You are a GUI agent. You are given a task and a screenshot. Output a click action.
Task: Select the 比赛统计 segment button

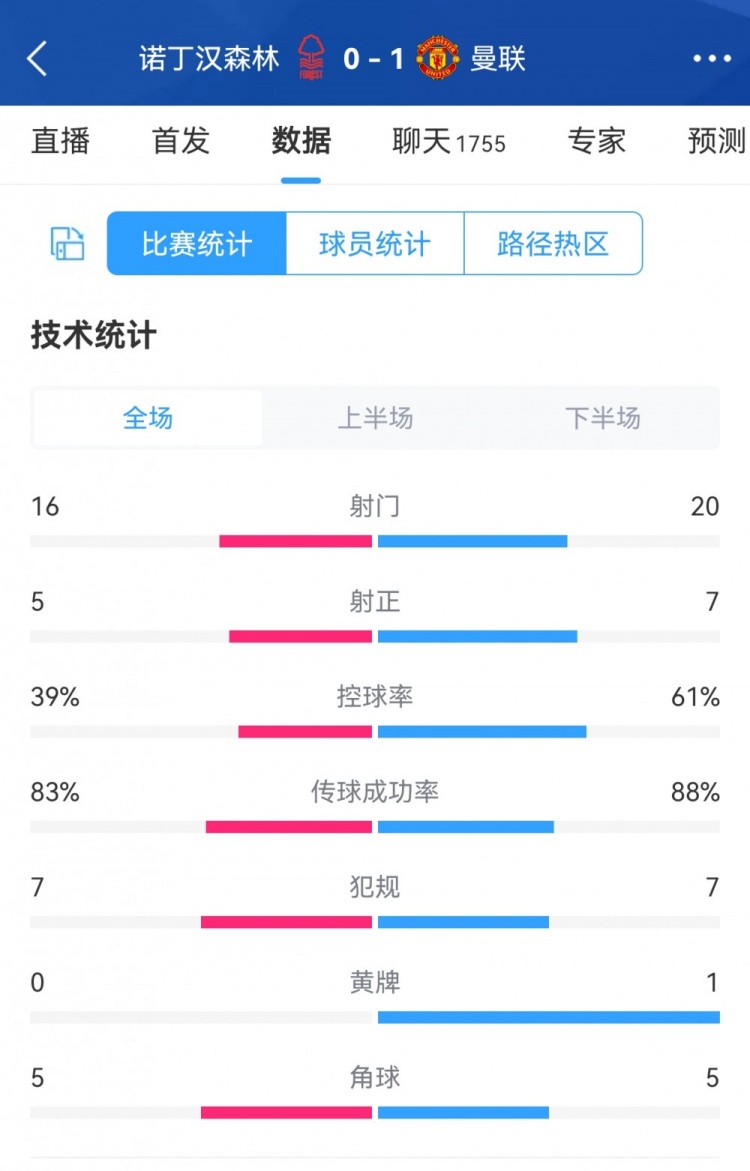click(197, 243)
